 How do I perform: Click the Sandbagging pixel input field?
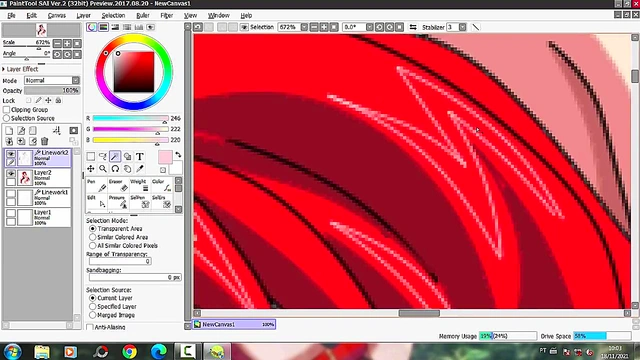(x=135, y=277)
